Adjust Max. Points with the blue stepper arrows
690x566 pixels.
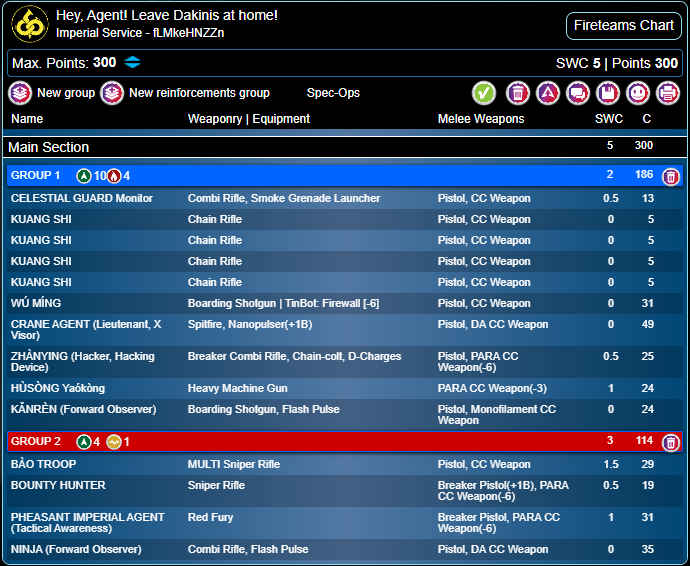(x=132, y=62)
